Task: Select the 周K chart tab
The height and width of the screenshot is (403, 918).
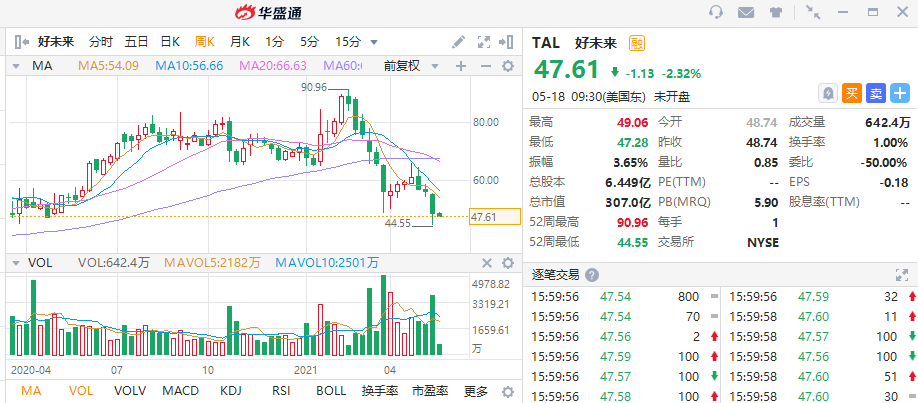Action: (205, 42)
